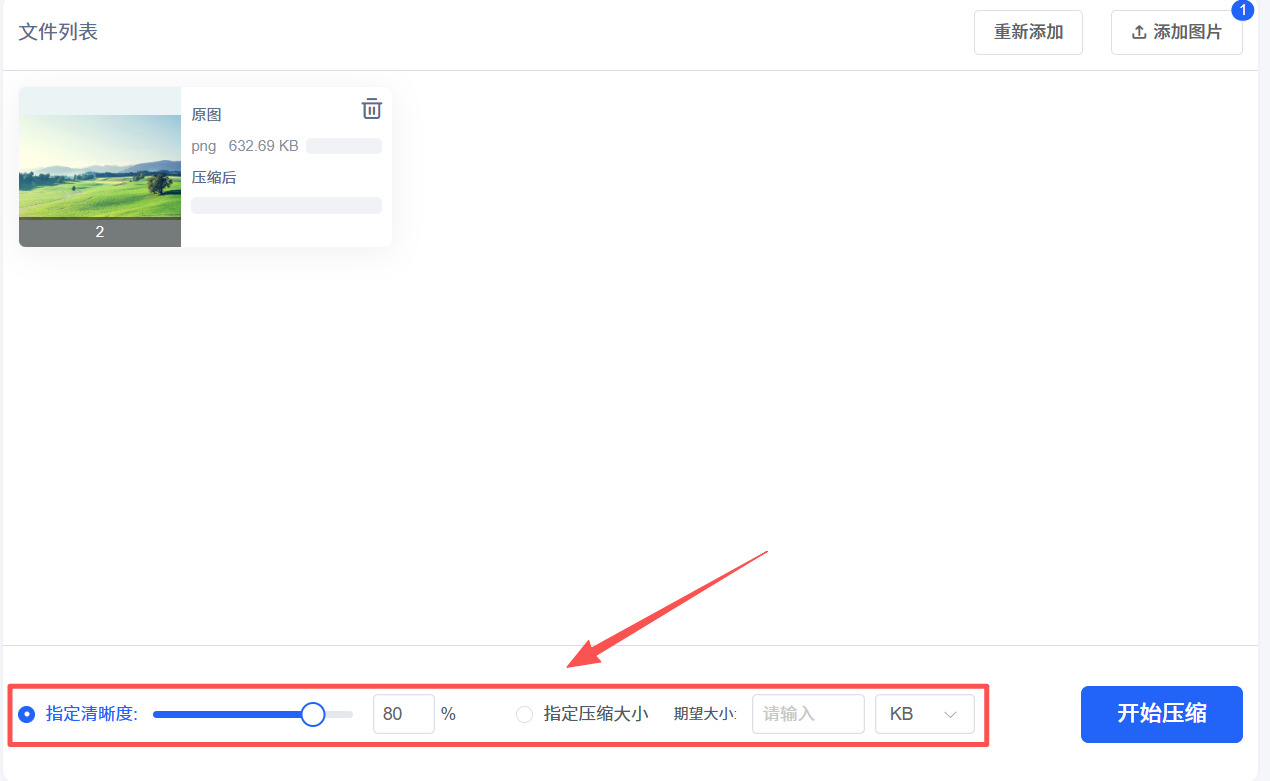The height and width of the screenshot is (781, 1270).
Task: Click the upload icon on 添加图片
Action: [x=1139, y=32]
